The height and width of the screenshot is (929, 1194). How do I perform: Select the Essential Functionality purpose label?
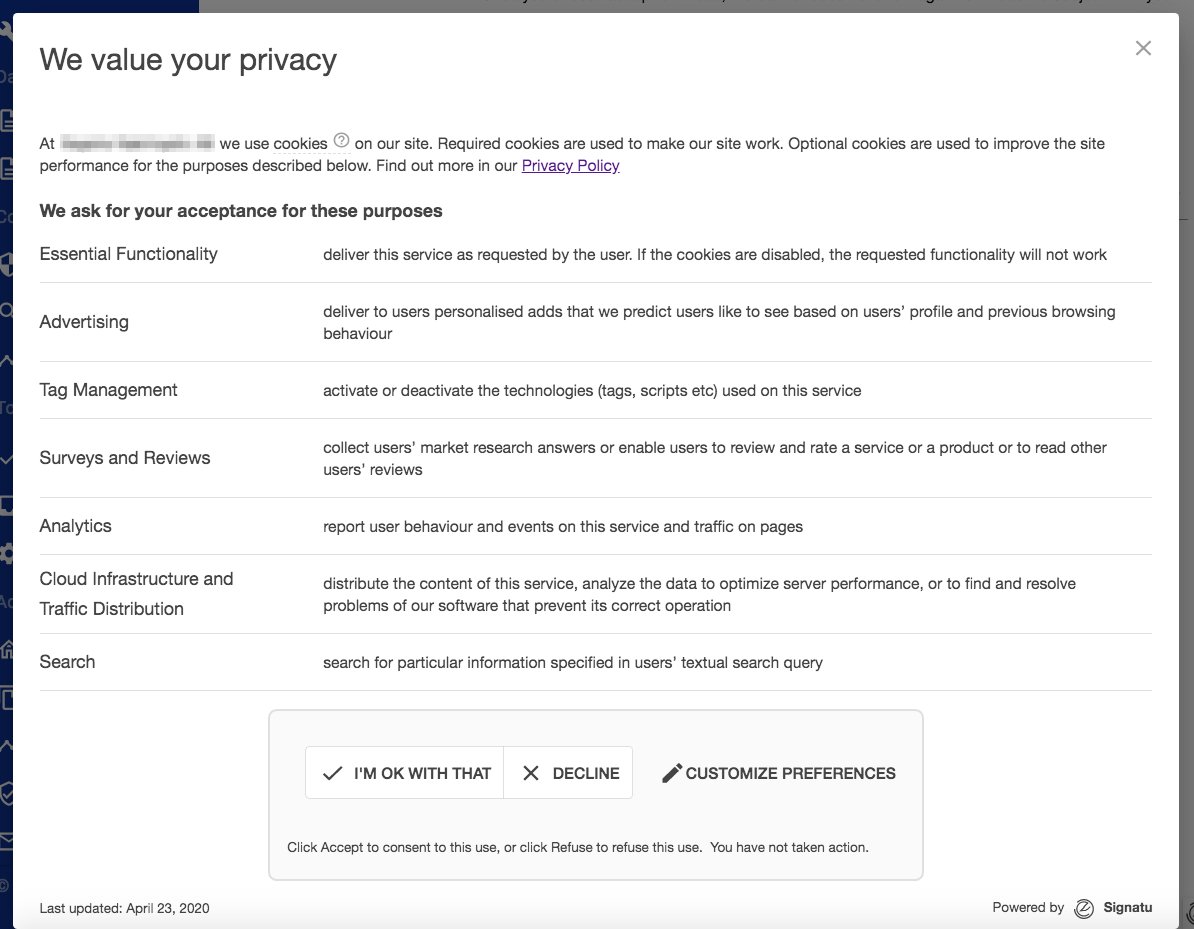point(128,254)
